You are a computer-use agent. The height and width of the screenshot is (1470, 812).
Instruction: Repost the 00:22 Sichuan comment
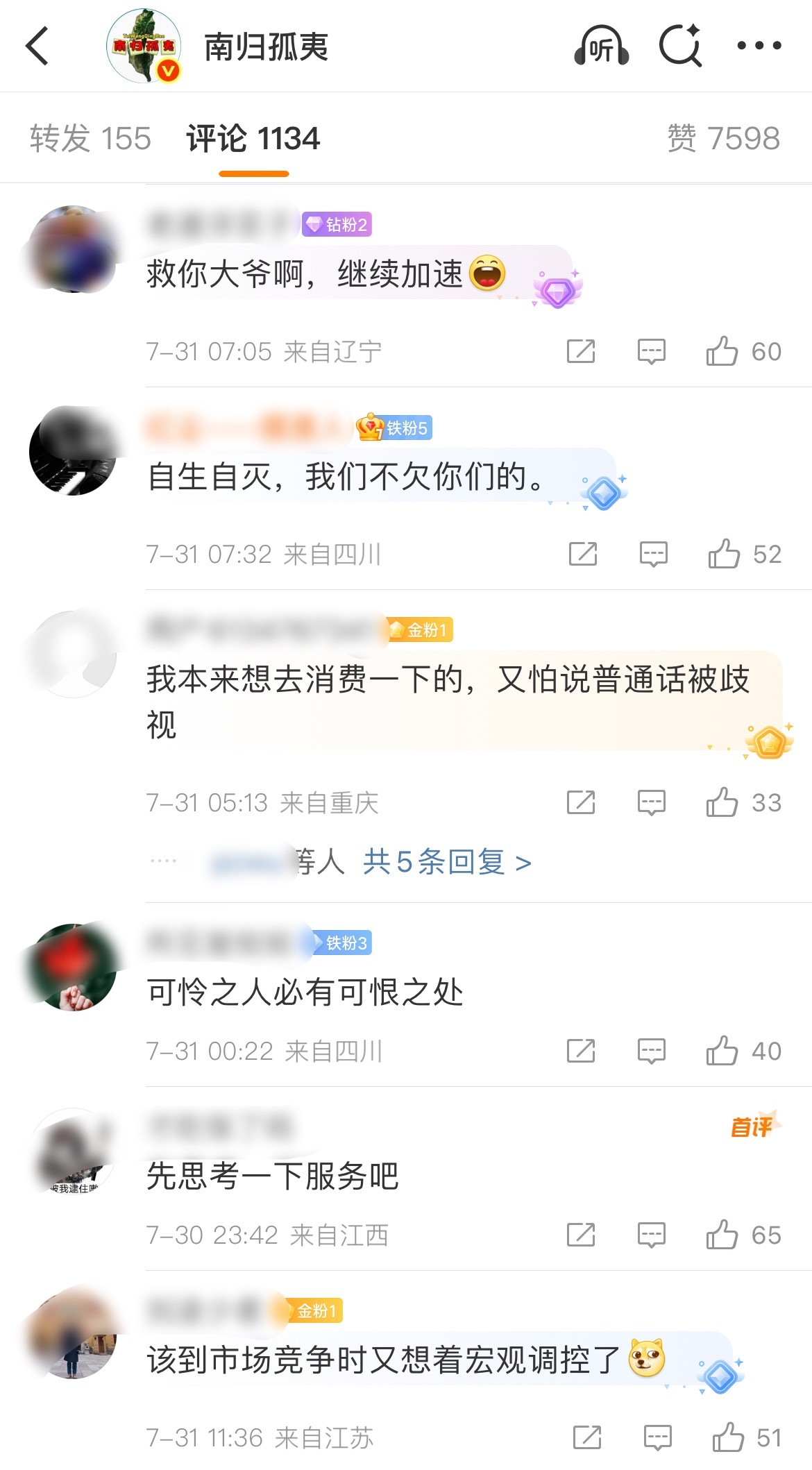[581, 1051]
